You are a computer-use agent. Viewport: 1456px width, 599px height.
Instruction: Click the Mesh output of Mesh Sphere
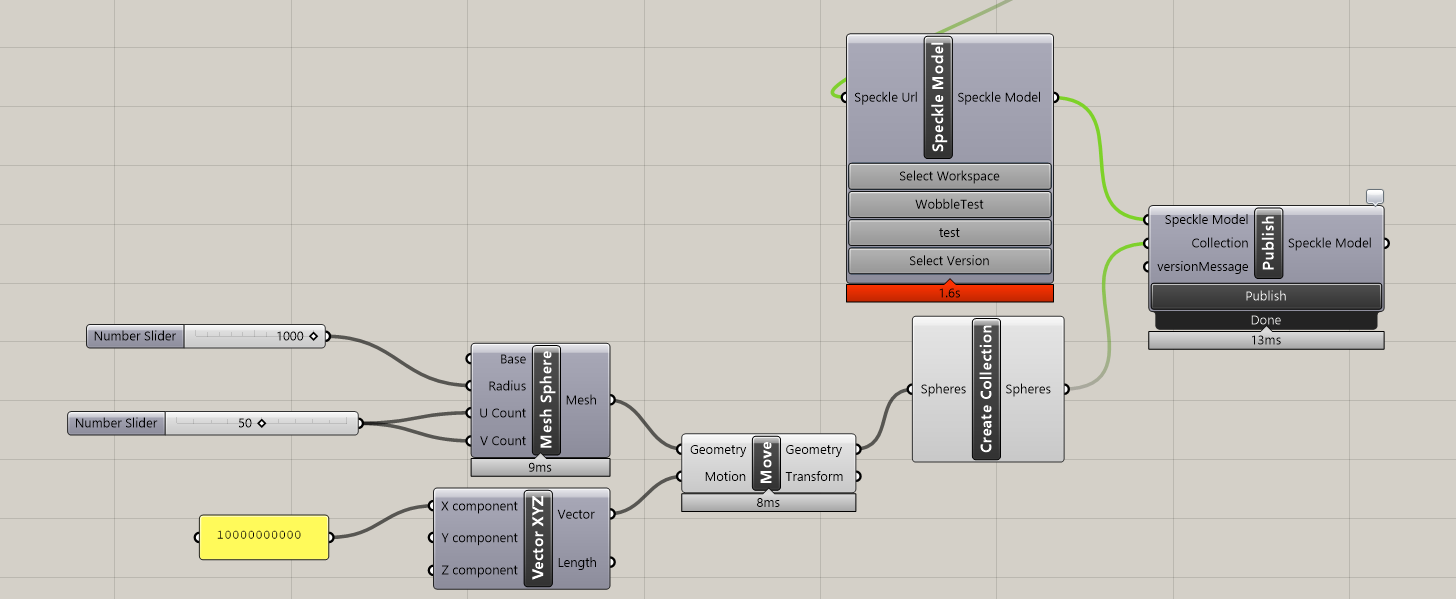(581, 400)
